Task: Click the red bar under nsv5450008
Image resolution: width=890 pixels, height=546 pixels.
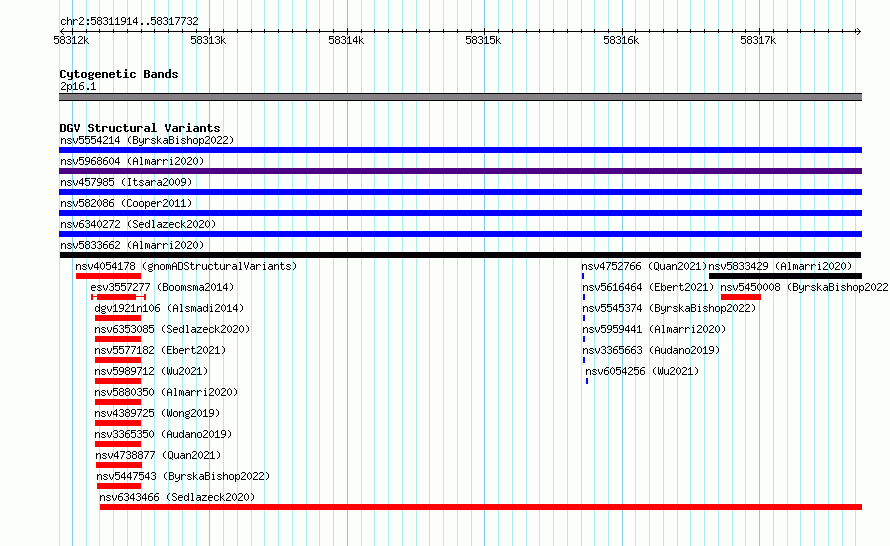Action: click(x=741, y=297)
